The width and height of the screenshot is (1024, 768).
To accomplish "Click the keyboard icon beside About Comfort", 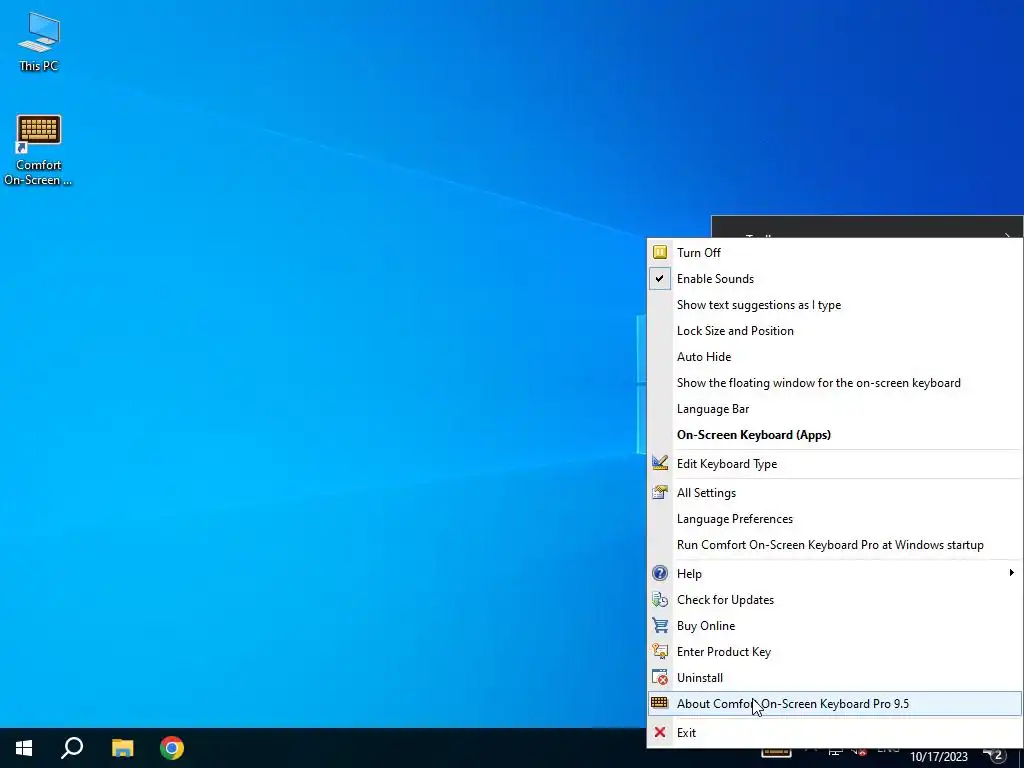I will 660,703.
